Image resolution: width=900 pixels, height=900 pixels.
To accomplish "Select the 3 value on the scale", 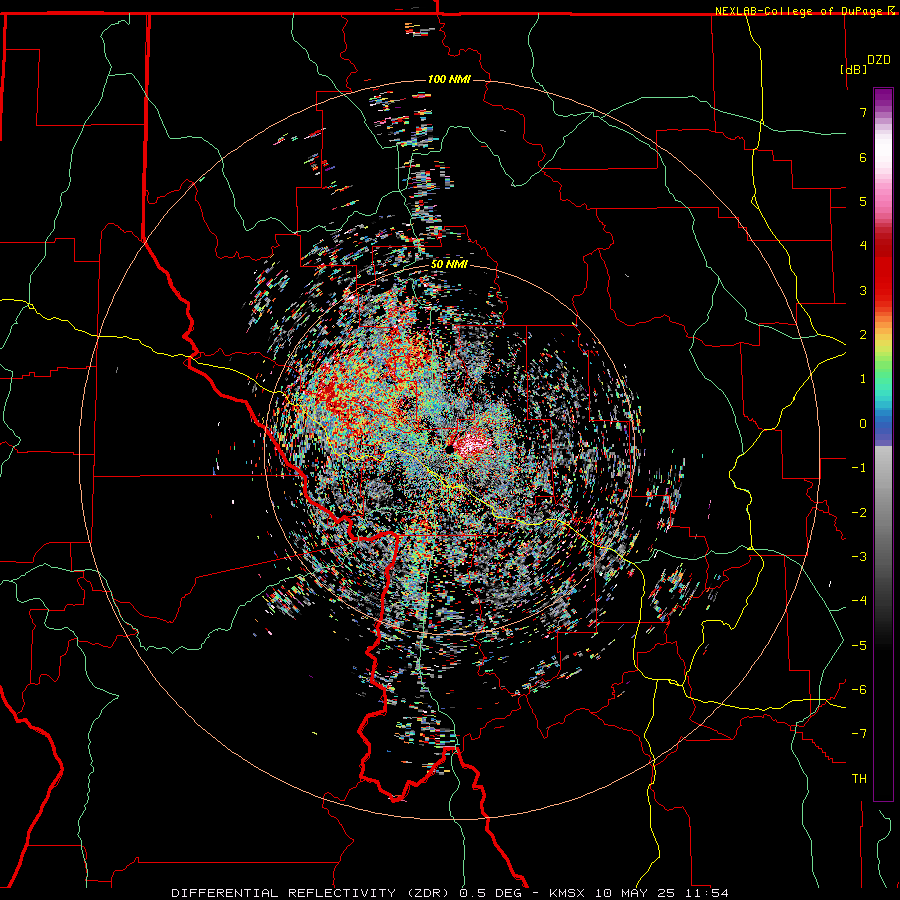I will pos(863,290).
